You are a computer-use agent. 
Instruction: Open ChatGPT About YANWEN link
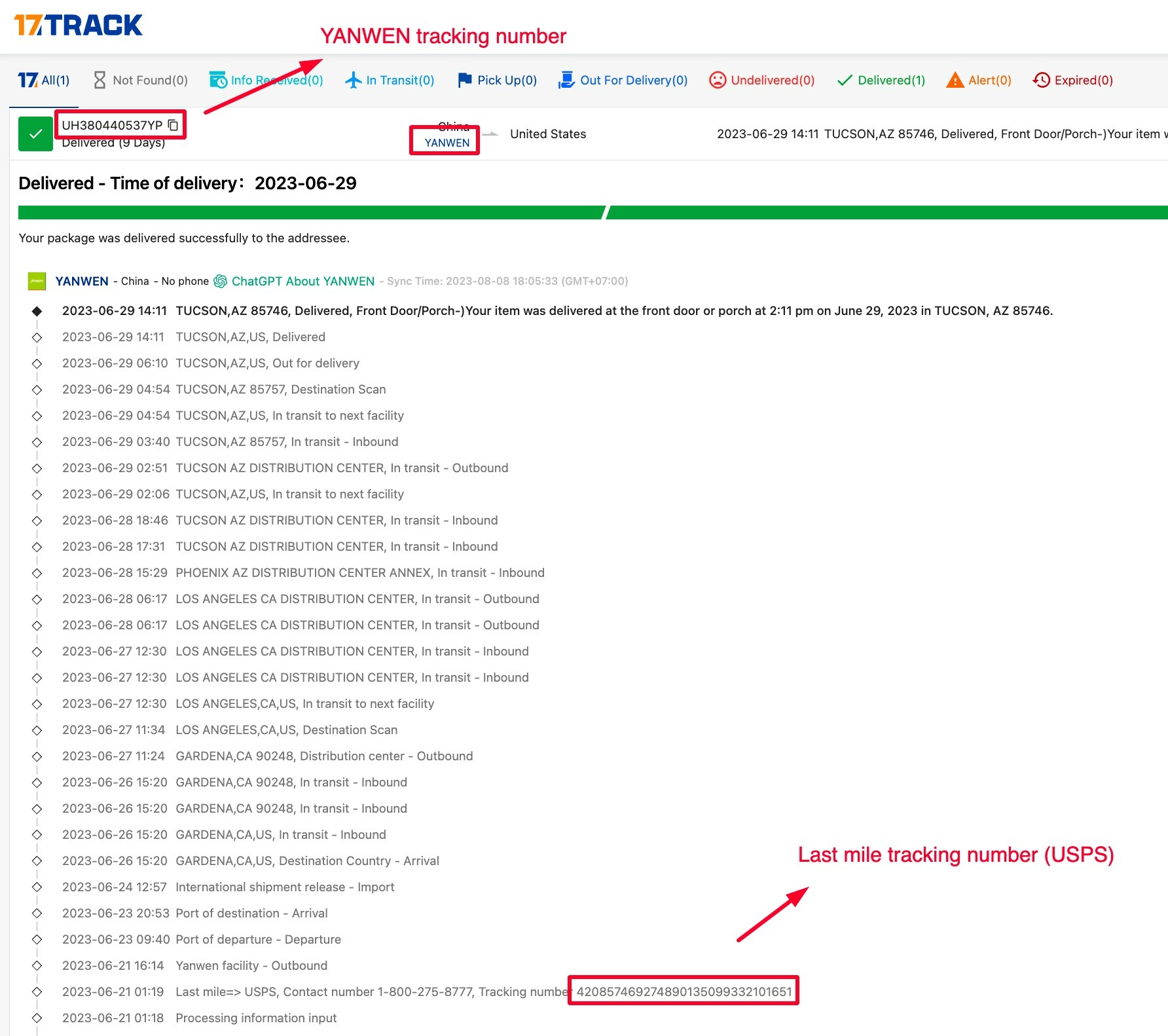click(x=303, y=281)
